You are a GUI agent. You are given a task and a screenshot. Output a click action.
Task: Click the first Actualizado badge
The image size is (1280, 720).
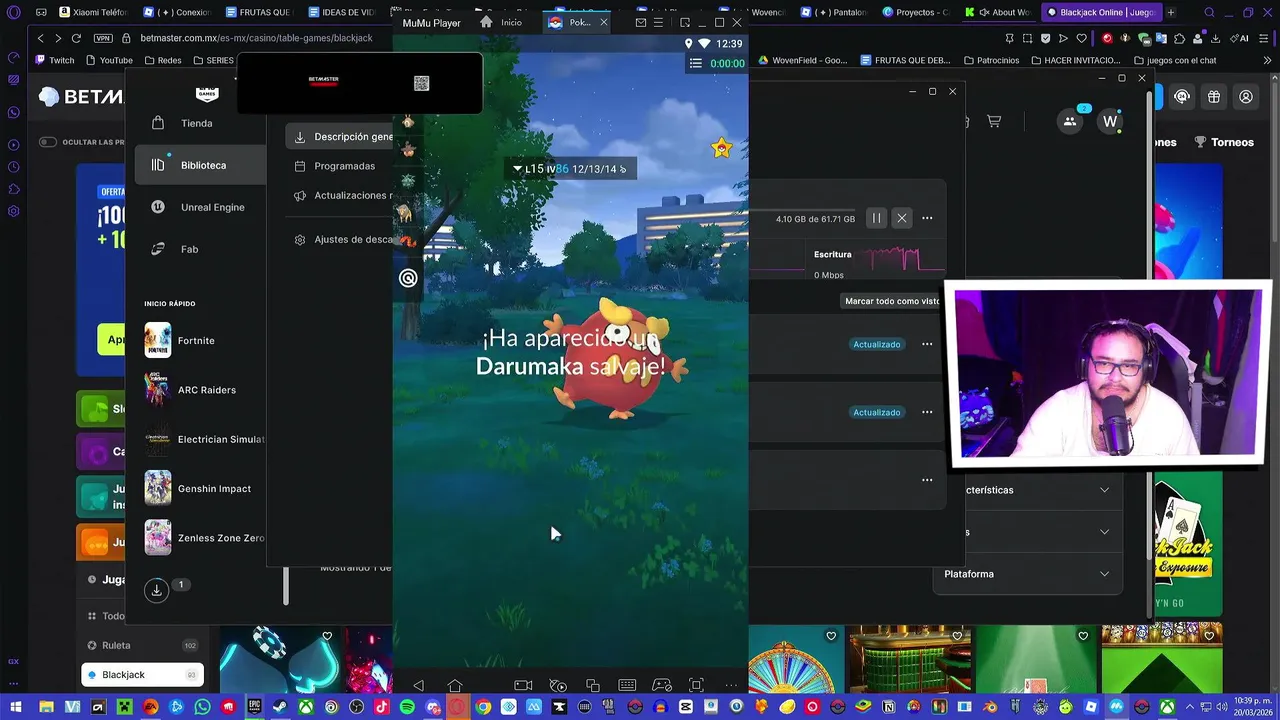pyautogui.click(x=877, y=344)
